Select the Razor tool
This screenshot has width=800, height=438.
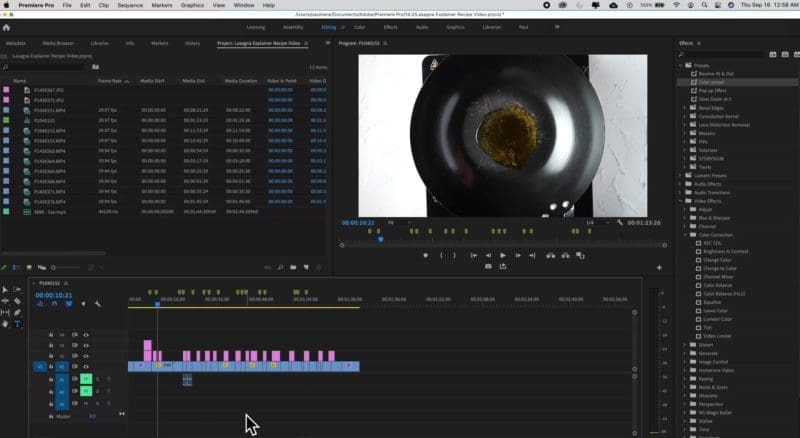pos(17,301)
